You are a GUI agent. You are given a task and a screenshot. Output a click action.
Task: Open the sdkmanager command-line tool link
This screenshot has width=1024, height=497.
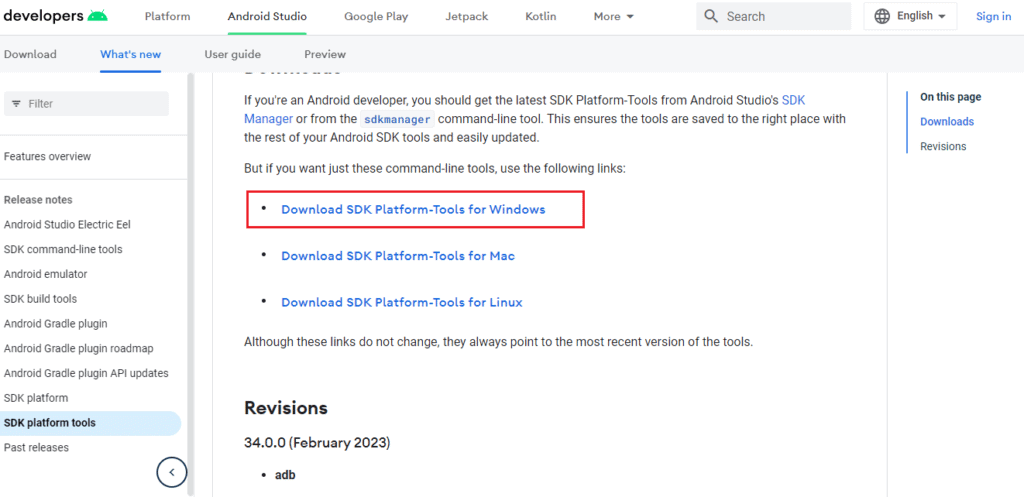tap(397, 119)
